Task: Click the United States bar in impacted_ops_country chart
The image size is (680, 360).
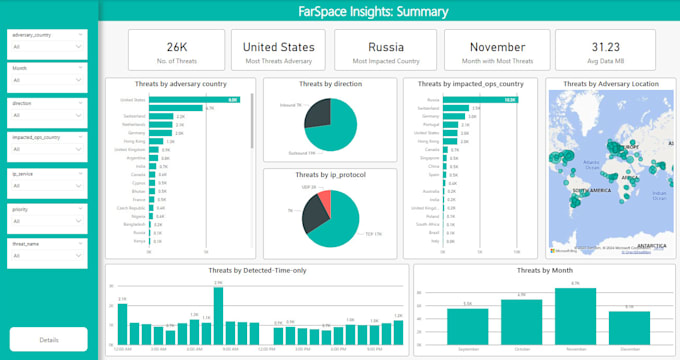Action: tap(450, 133)
